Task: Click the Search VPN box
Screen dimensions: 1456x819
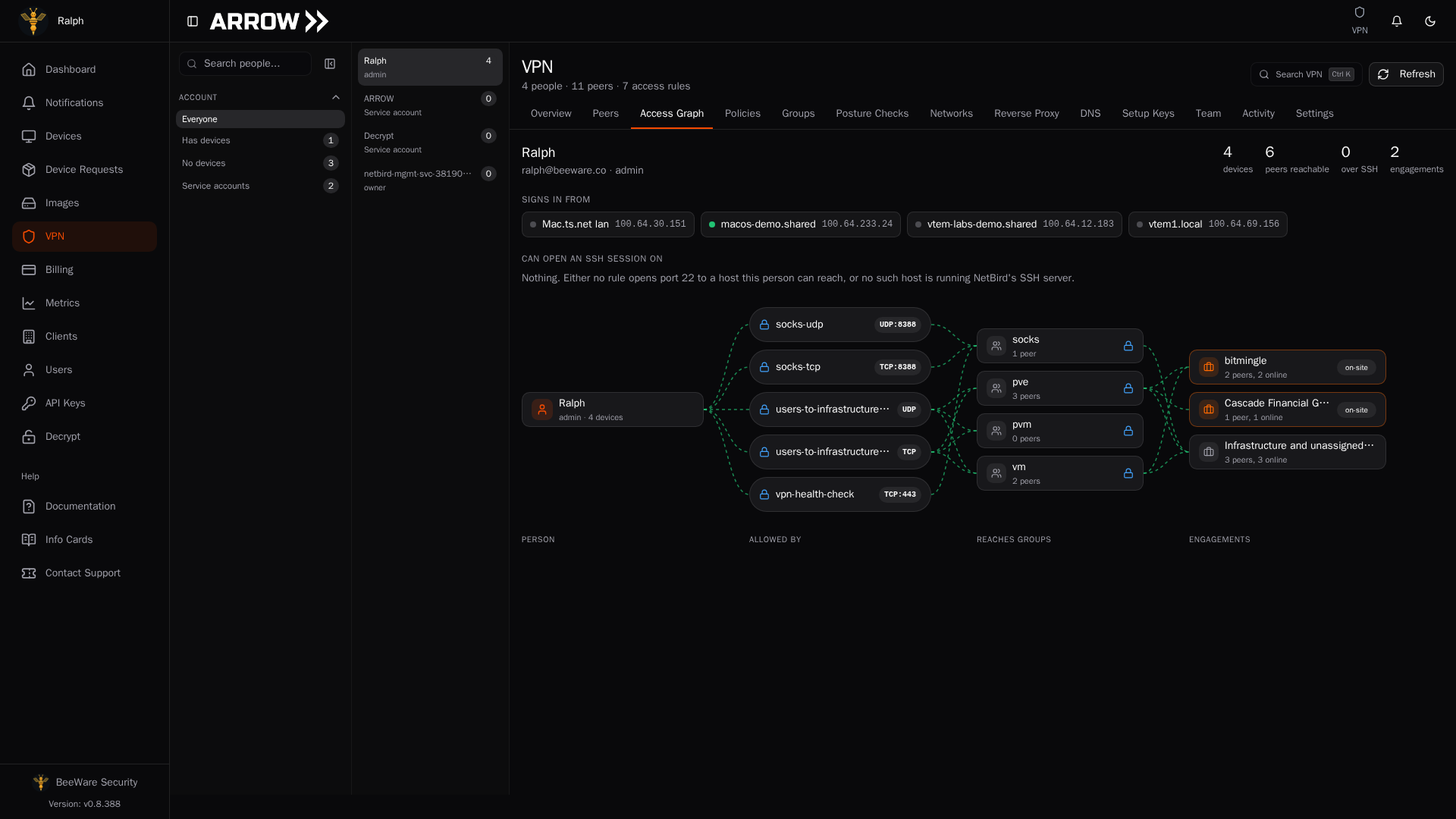Action: (1306, 74)
